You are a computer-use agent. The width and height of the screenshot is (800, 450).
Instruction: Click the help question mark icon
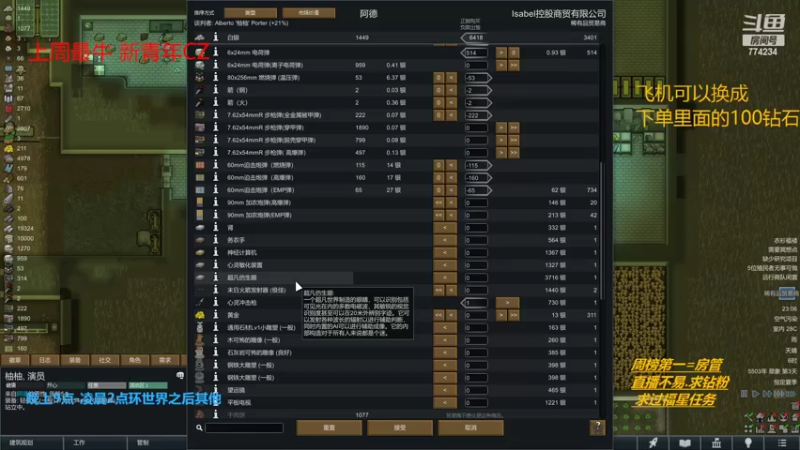(x=597, y=427)
